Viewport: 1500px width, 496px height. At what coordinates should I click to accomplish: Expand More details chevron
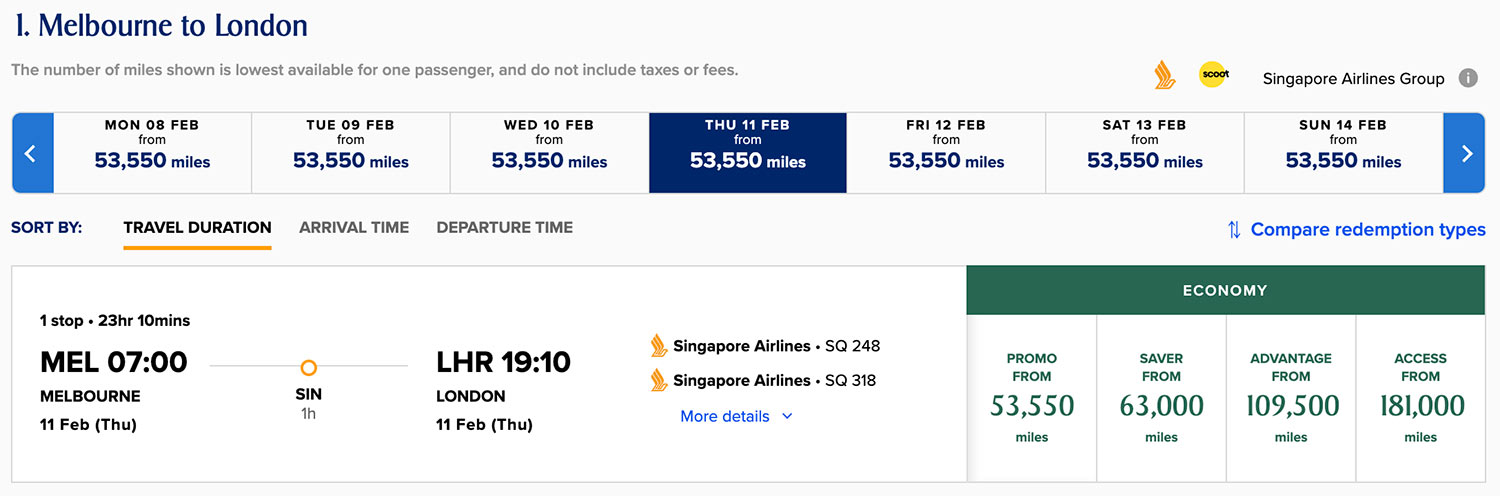coord(787,416)
